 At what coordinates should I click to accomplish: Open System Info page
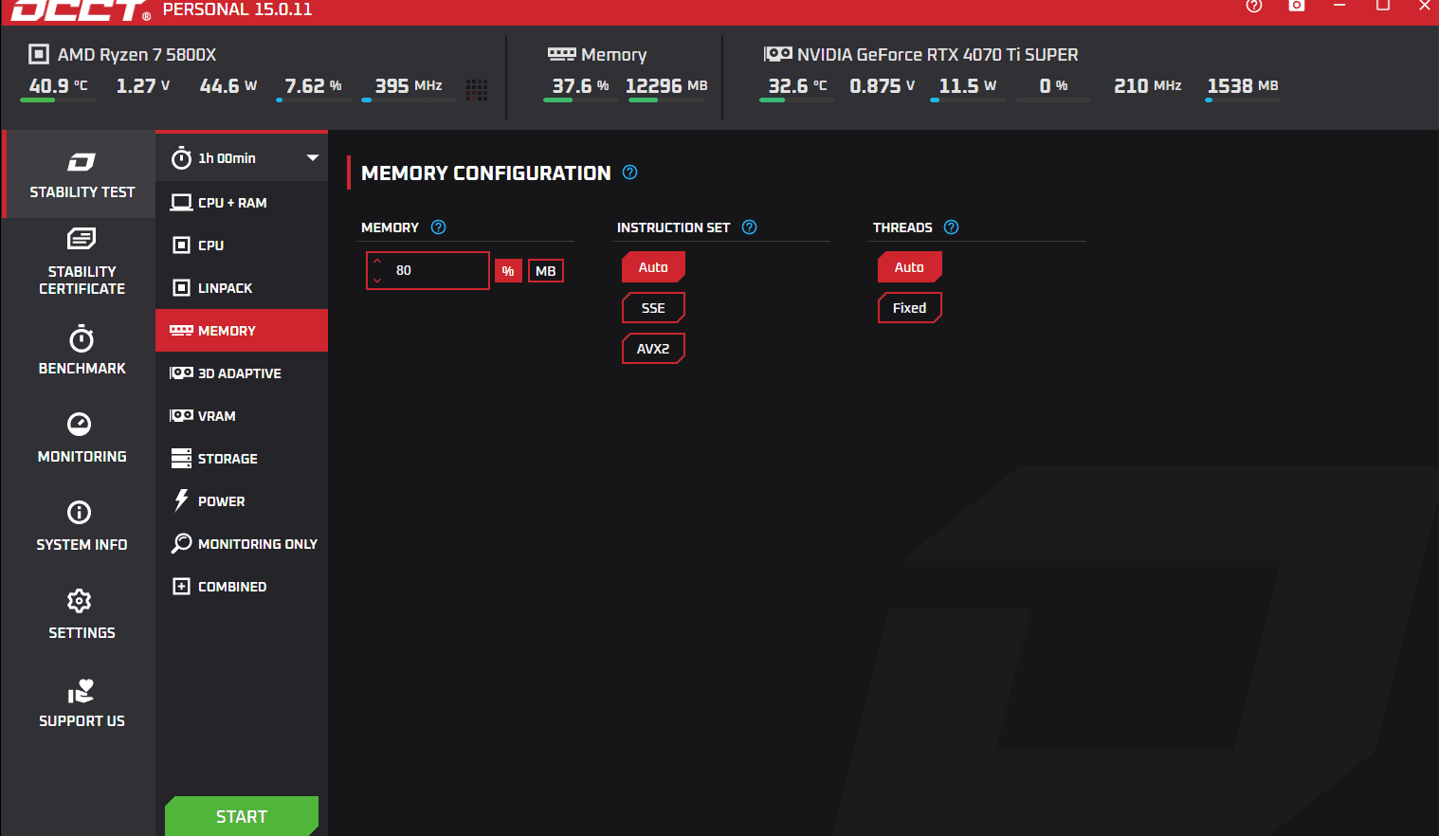coord(81,526)
